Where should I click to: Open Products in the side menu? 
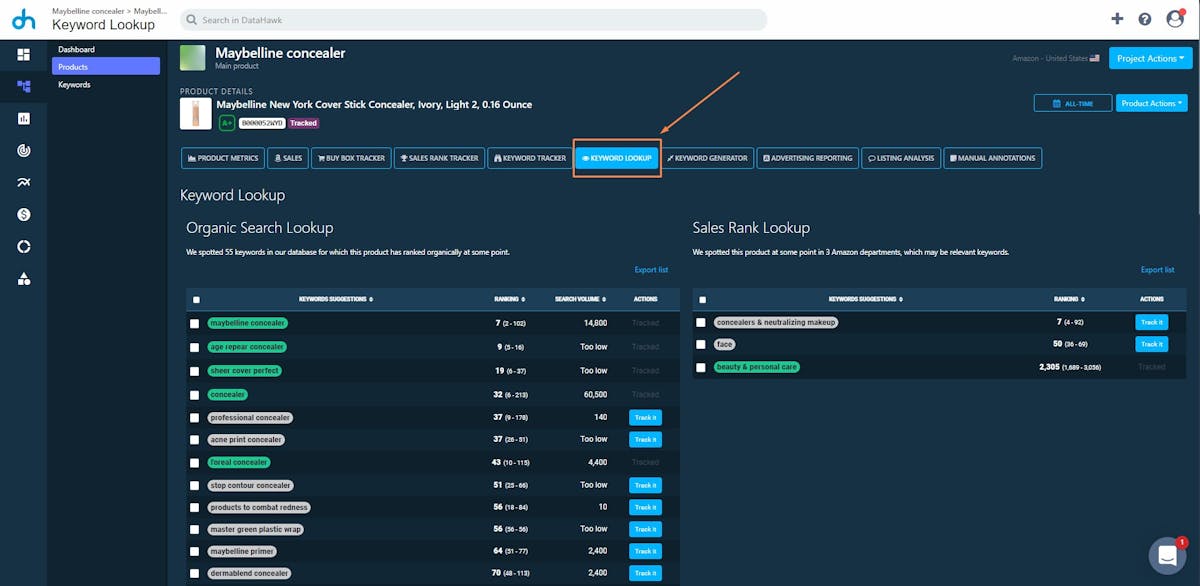pos(106,67)
